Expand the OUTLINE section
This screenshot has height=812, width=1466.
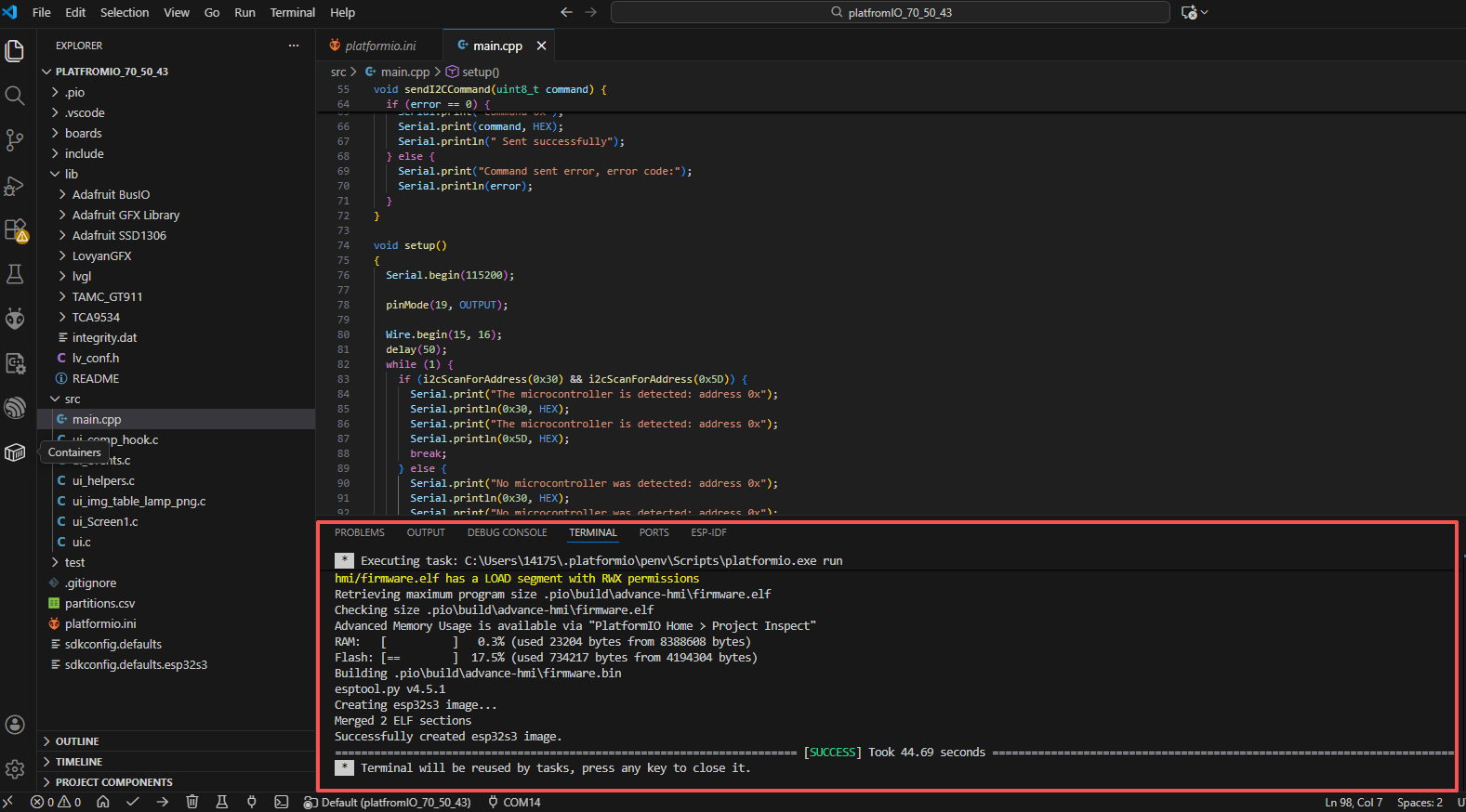77,741
